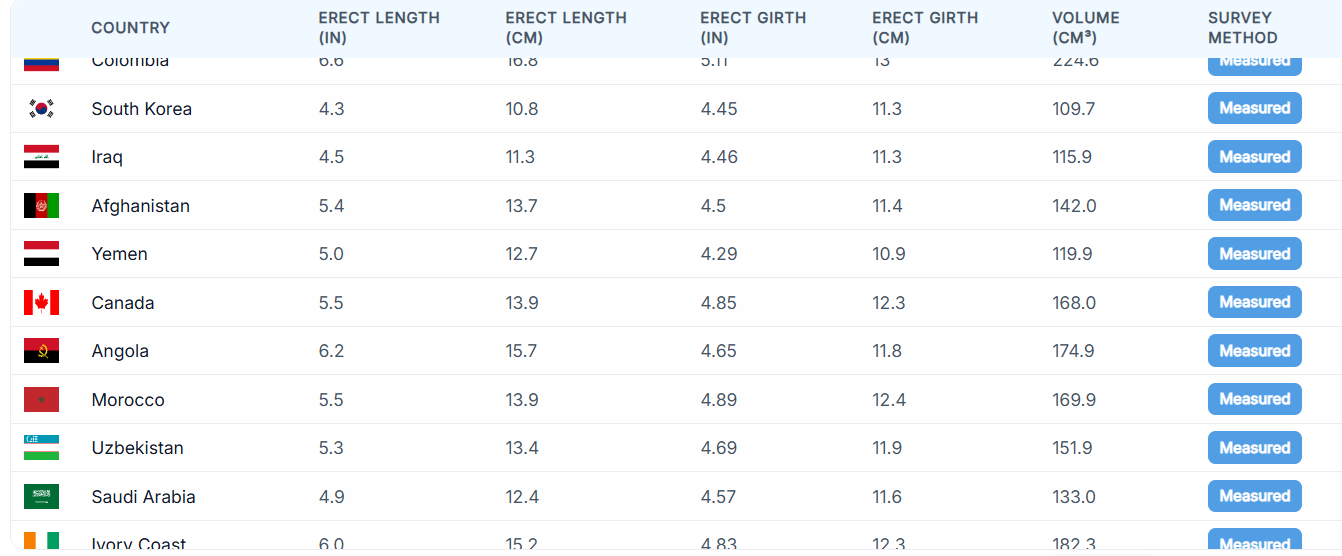Select the Measured badge for Saudi Arabia
Image resolution: width=1342 pixels, height=556 pixels.
1254,496
